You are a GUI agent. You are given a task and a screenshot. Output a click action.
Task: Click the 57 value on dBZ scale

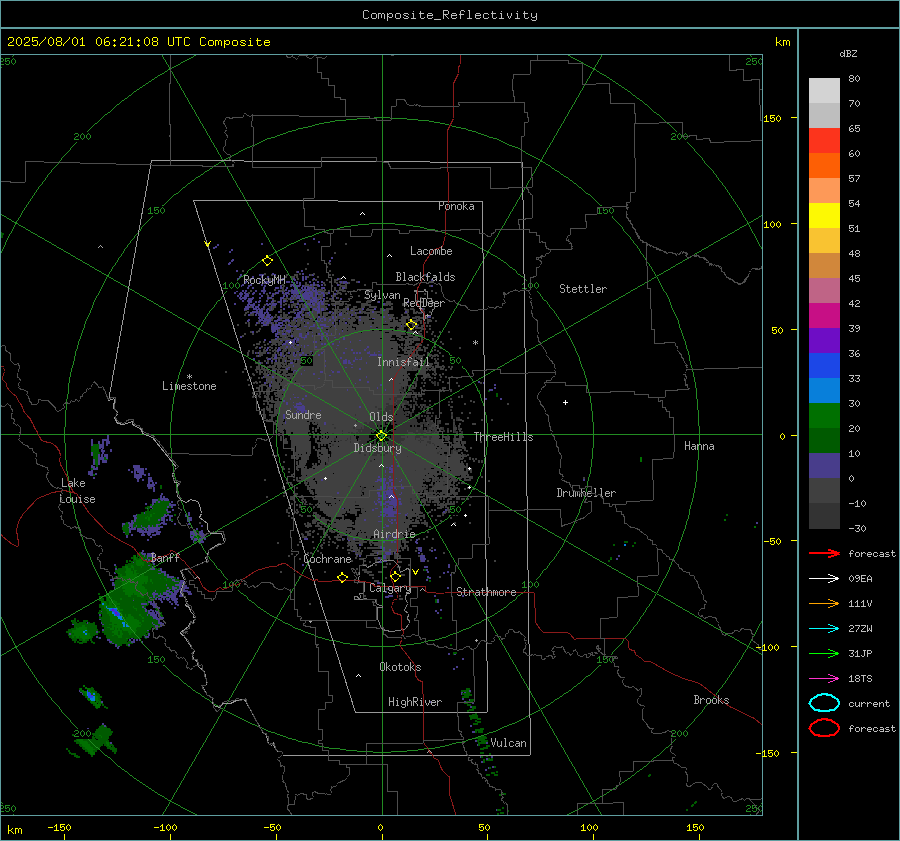[854, 178]
